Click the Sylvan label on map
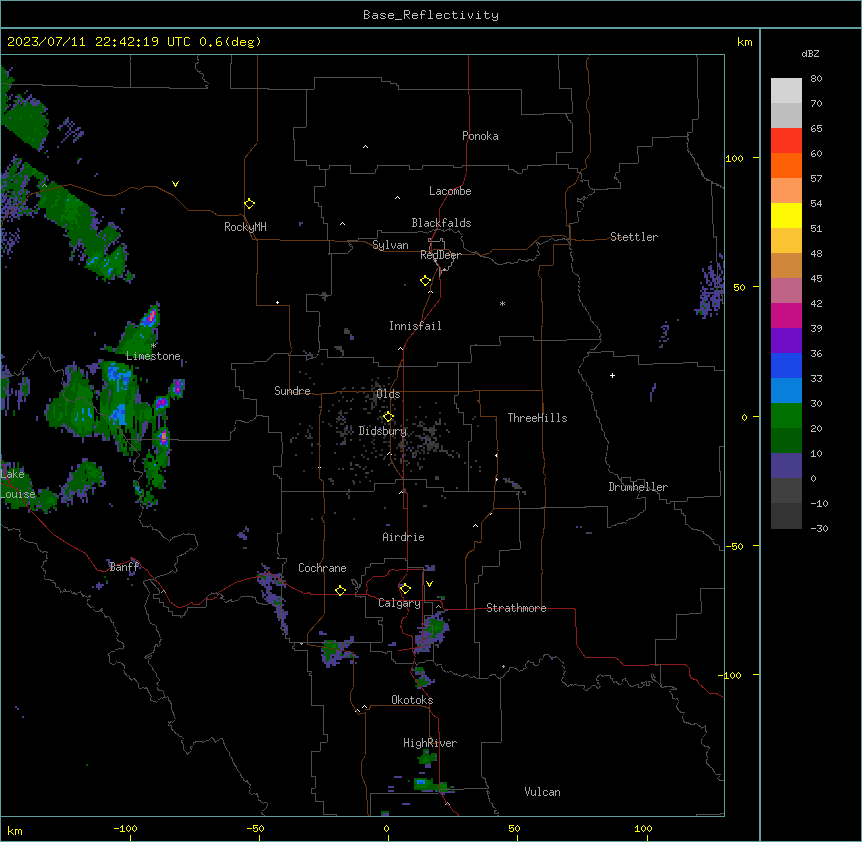Screen dimensions: 862x842 tap(390, 245)
